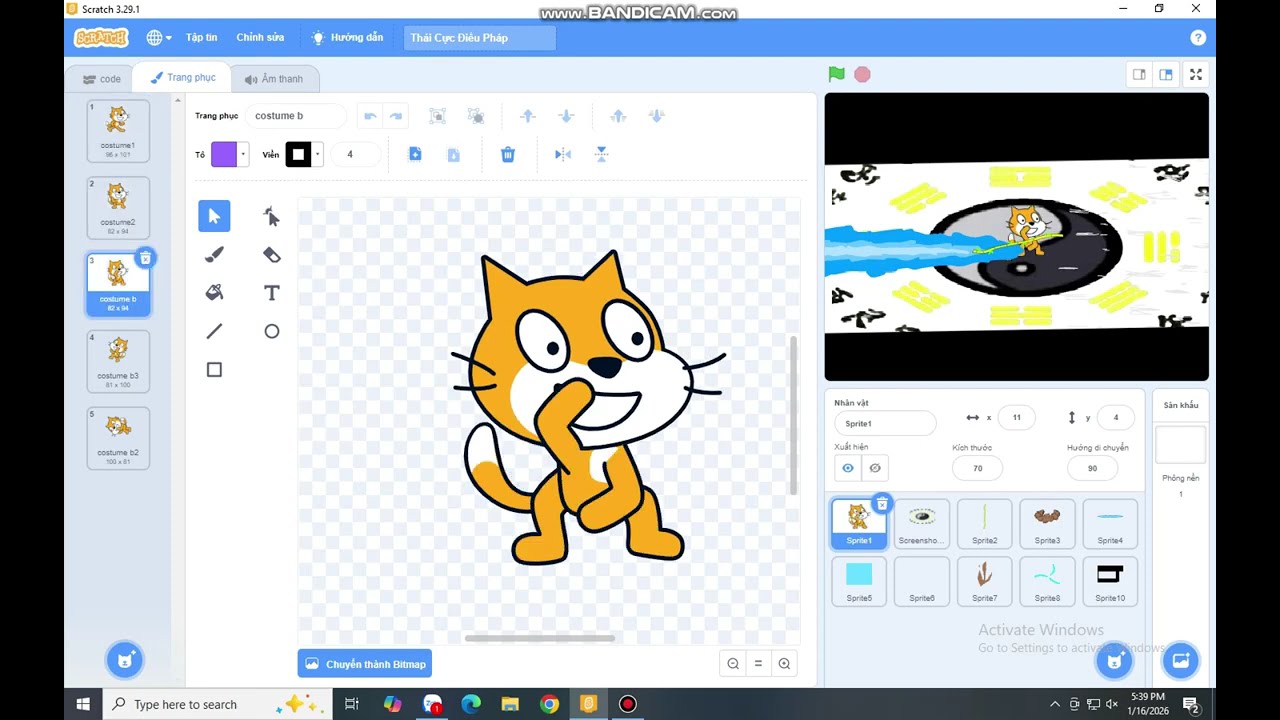
Task: Open the Tập tin menu
Action: coord(201,38)
